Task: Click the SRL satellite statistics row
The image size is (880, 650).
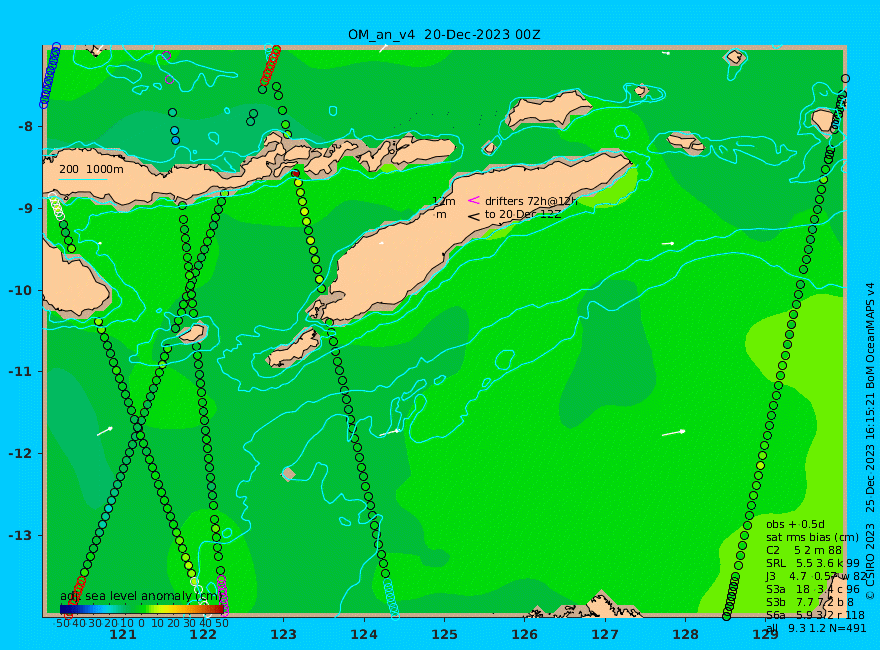Action: coord(813,563)
